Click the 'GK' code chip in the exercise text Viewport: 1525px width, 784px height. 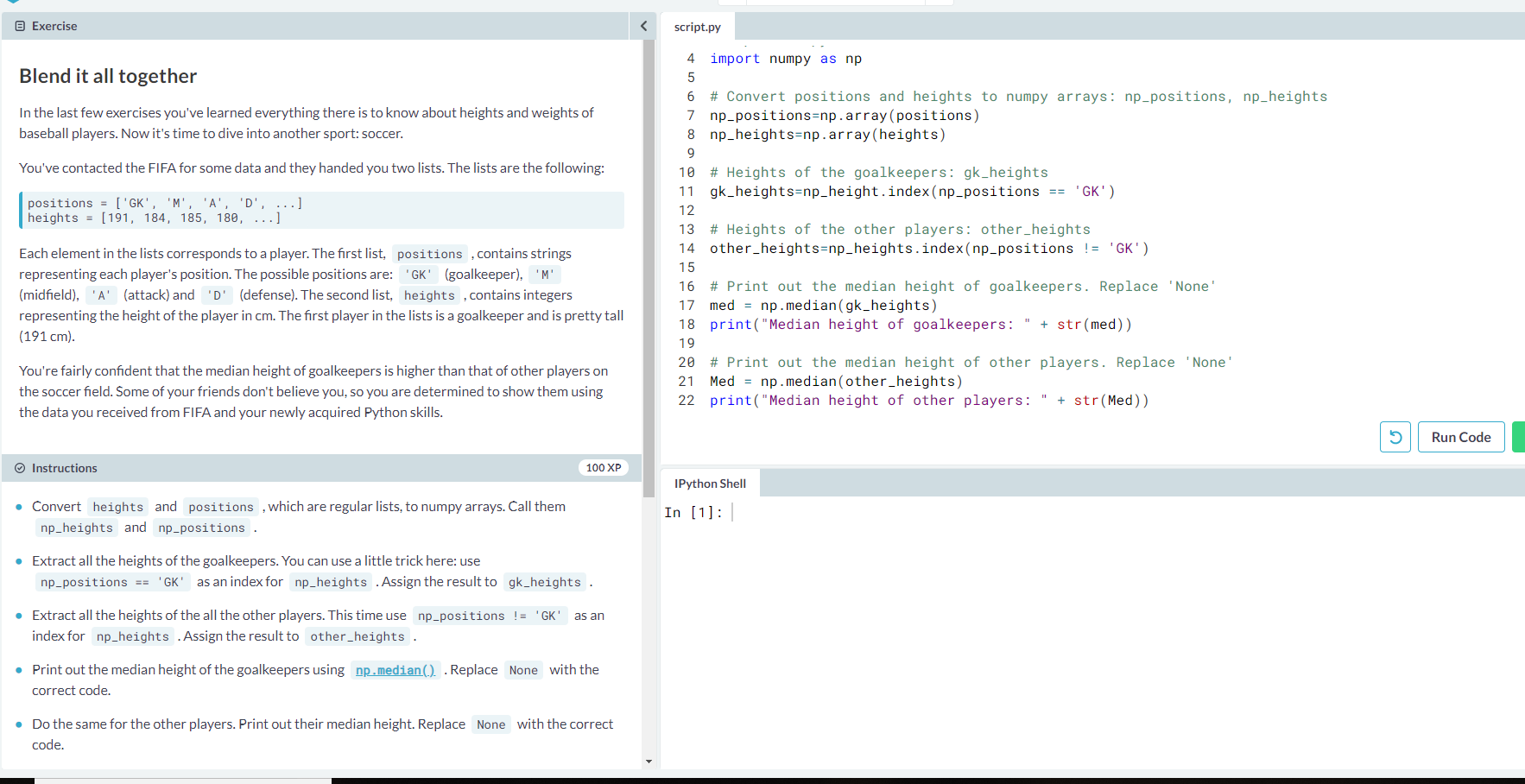click(x=418, y=274)
